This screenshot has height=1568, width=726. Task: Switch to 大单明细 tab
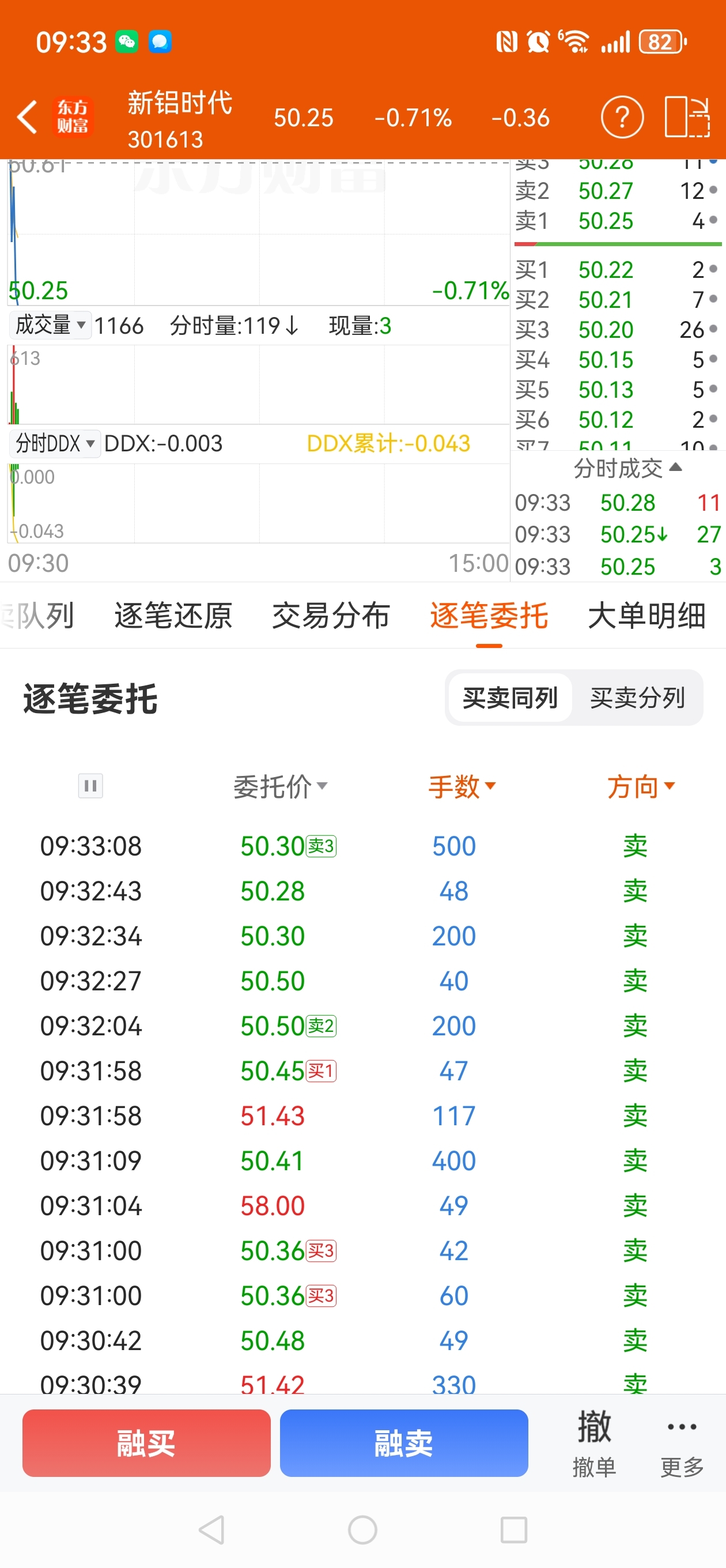pos(647,616)
